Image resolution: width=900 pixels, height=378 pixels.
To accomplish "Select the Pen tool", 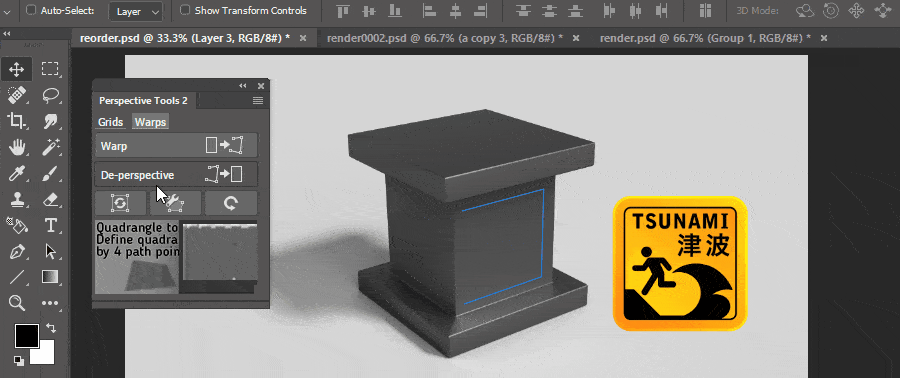I will click(17, 251).
